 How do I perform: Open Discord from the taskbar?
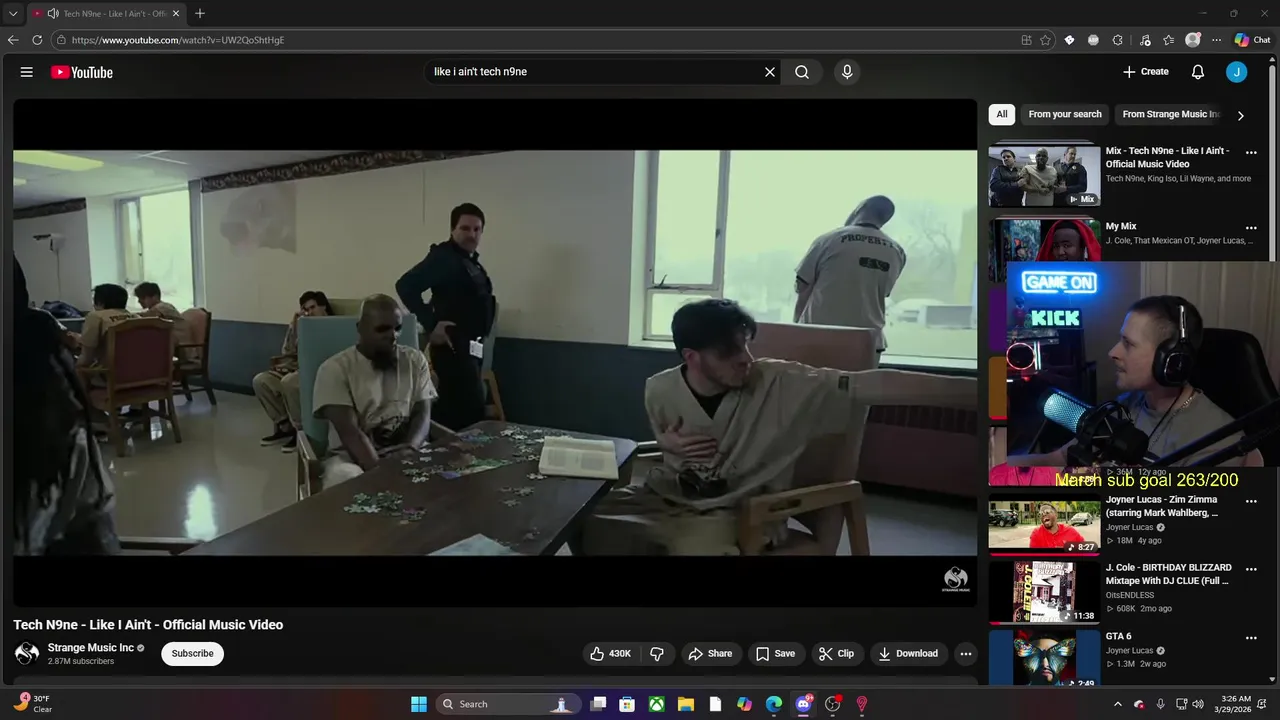[803, 704]
